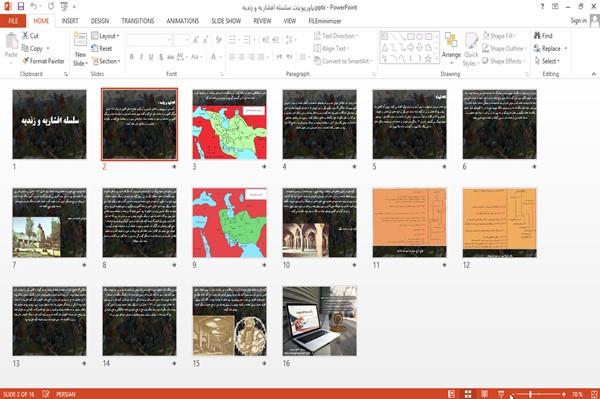Viewport: 600px width, 399px height.
Task: Open the FILE tab
Action: pos(13,21)
